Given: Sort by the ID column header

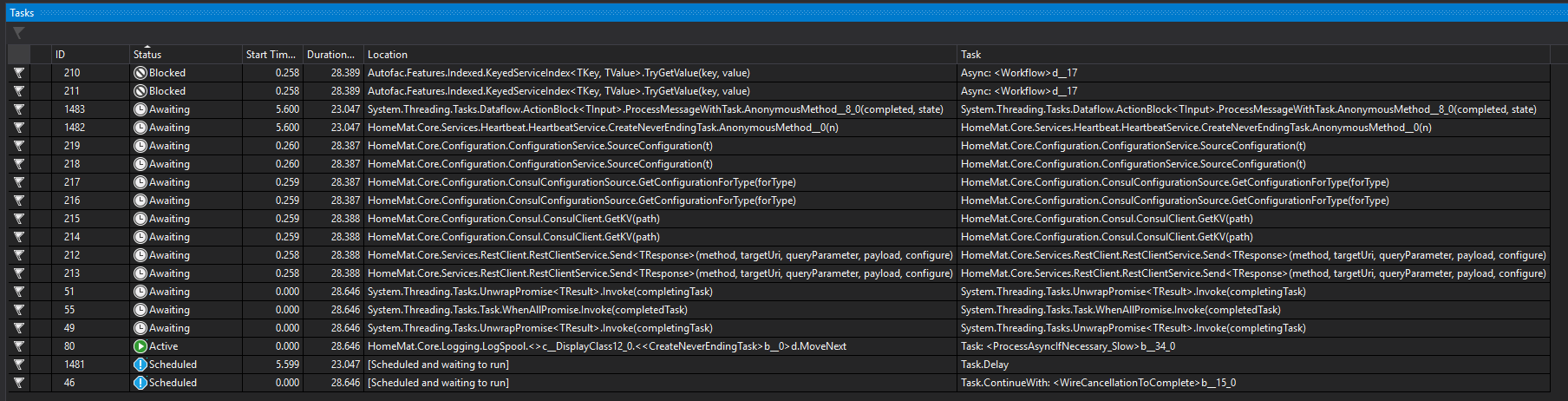Looking at the screenshot, I should click(x=90, y=54).
